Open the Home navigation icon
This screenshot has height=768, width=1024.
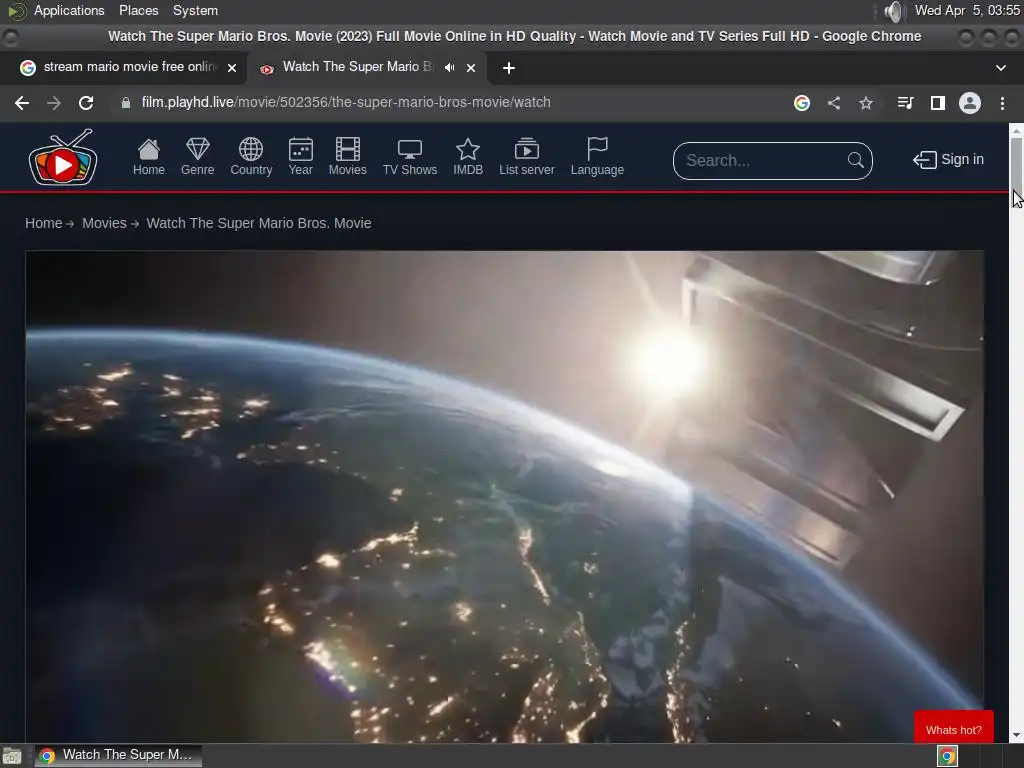[x=149, y=157]
